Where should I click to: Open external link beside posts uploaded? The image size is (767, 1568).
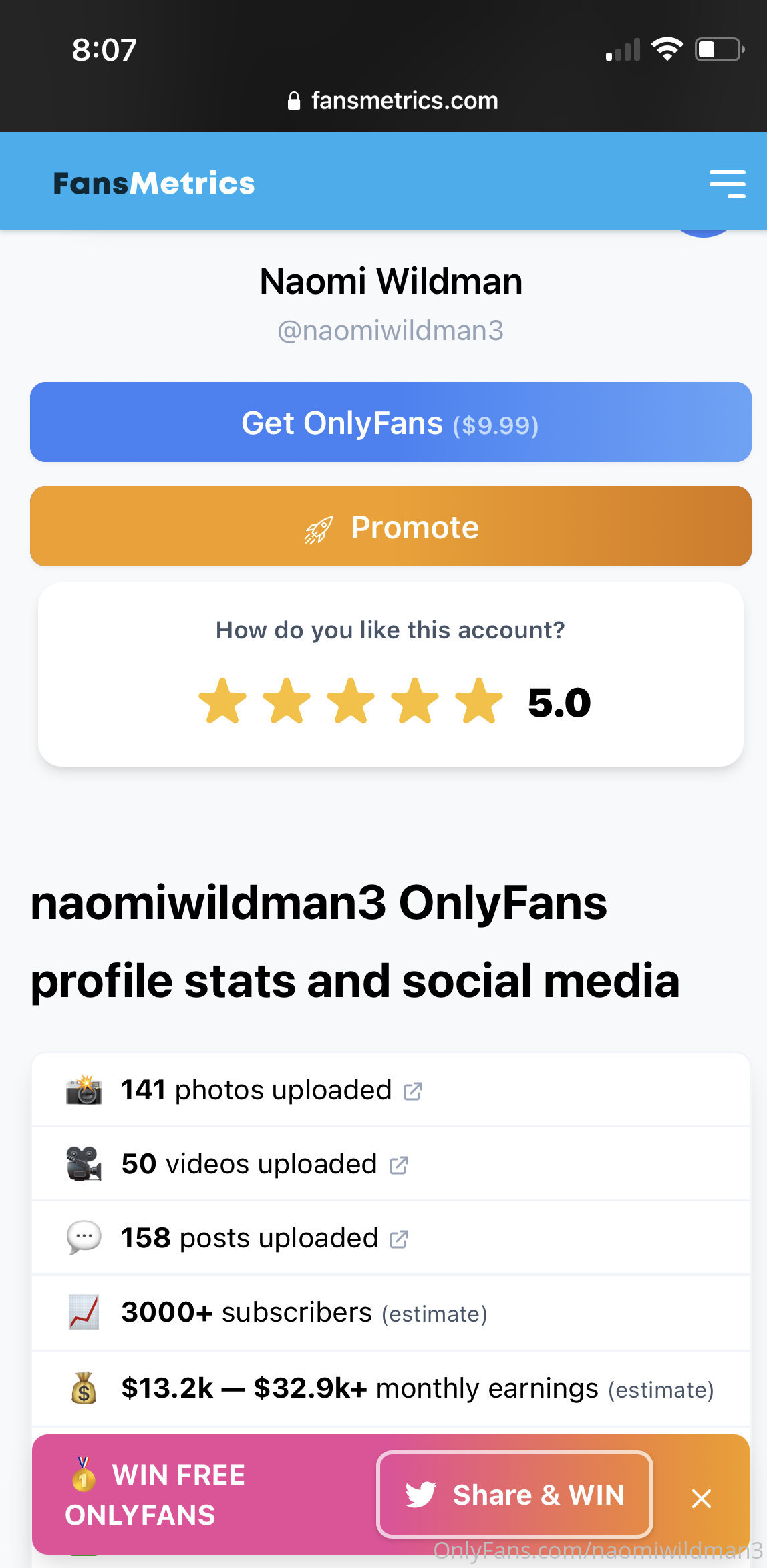point(400,1239)
